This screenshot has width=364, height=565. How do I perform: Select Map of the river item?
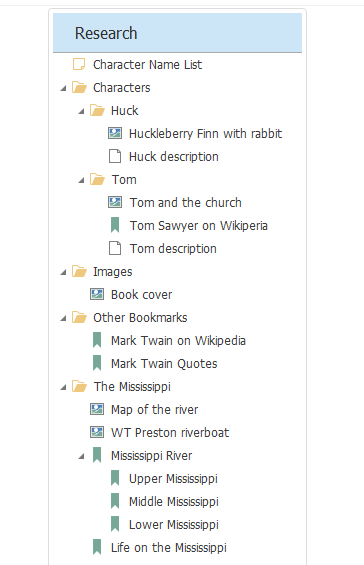[x=154, y=409]
